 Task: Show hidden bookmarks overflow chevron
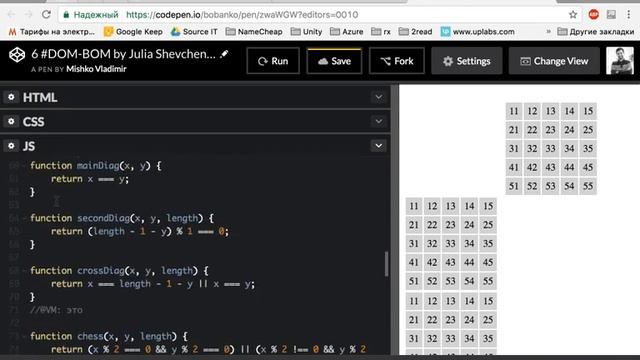pos(548,31)
